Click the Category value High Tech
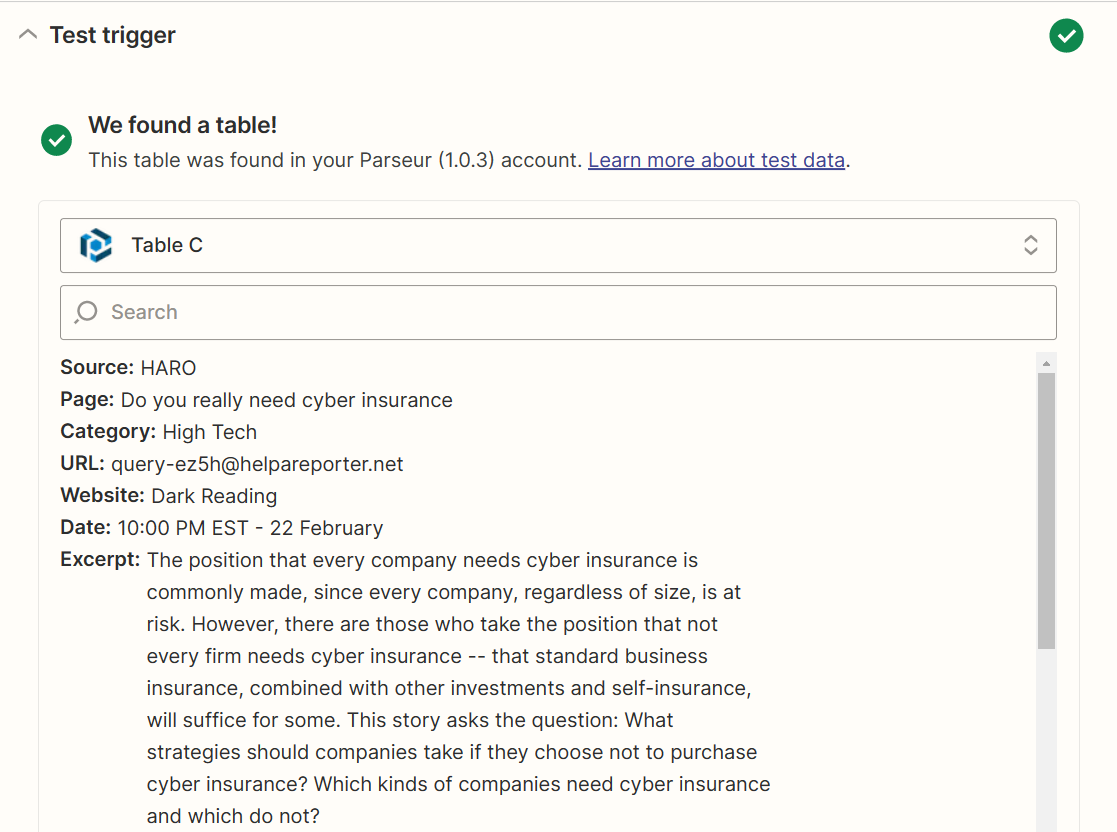The width and height of the screenshot is (1117, 832). 210,431
